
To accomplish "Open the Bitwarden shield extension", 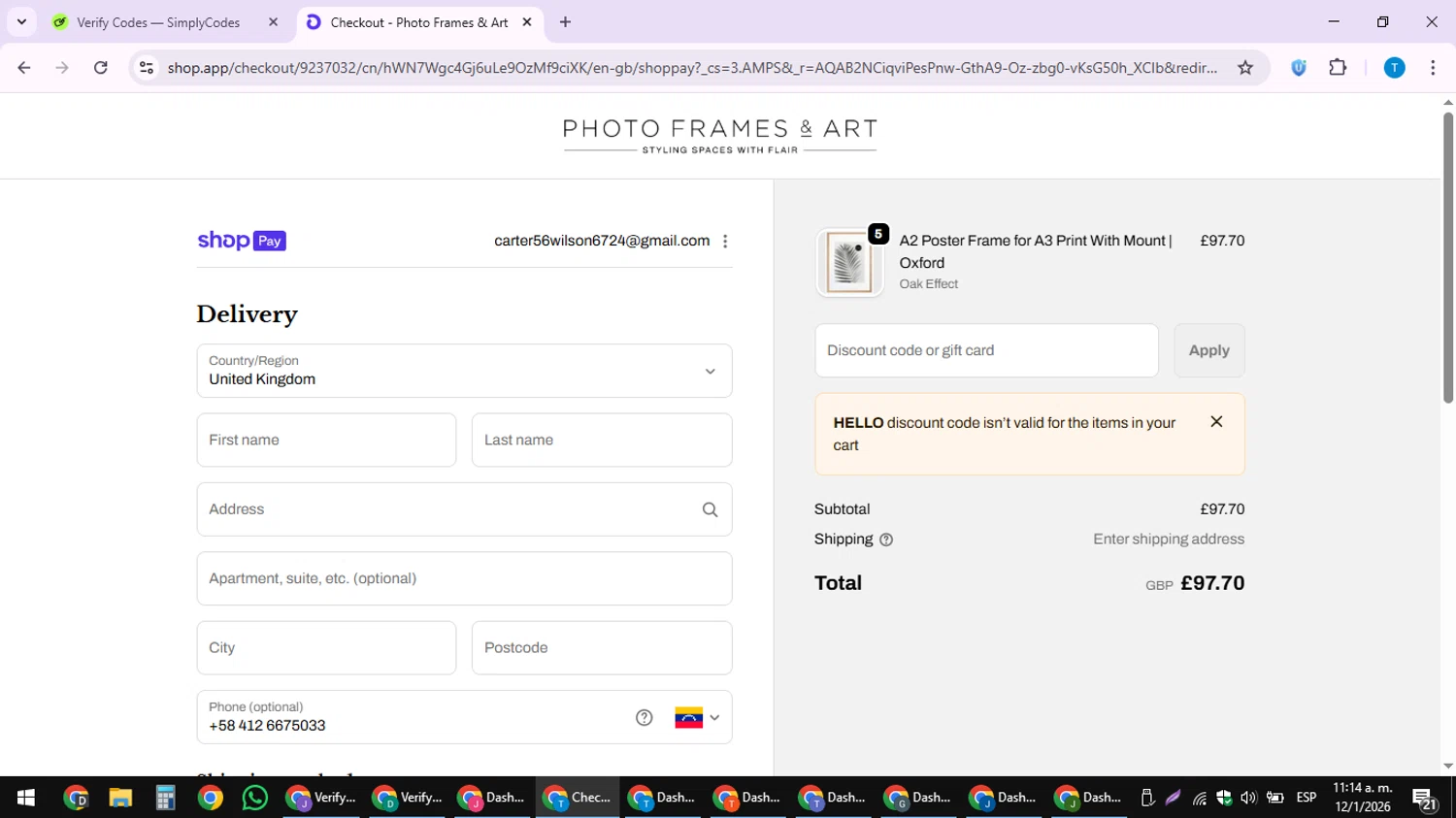I will point(1299,68).
